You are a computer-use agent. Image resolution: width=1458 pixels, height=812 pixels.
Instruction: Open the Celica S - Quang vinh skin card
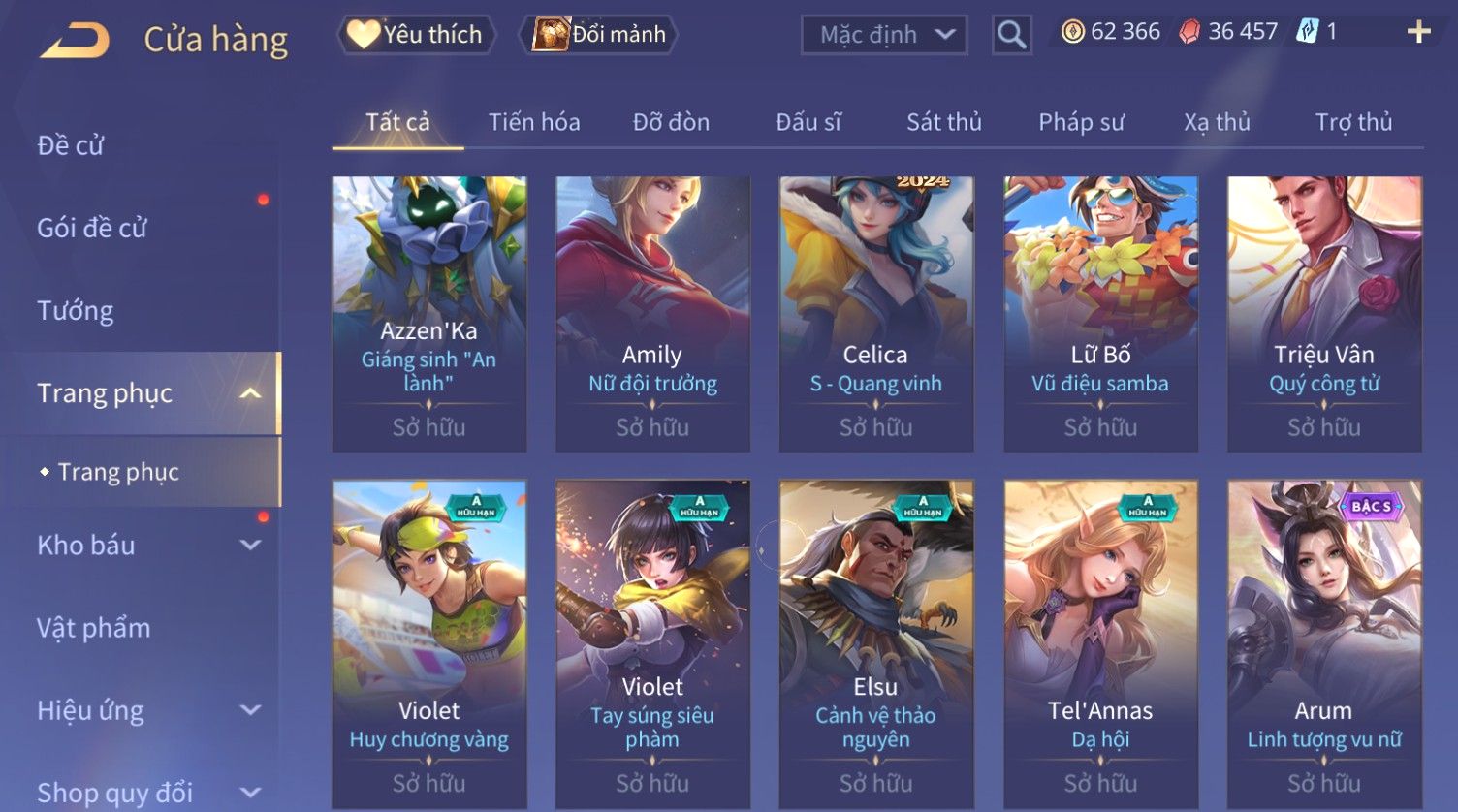coord(876,314)
